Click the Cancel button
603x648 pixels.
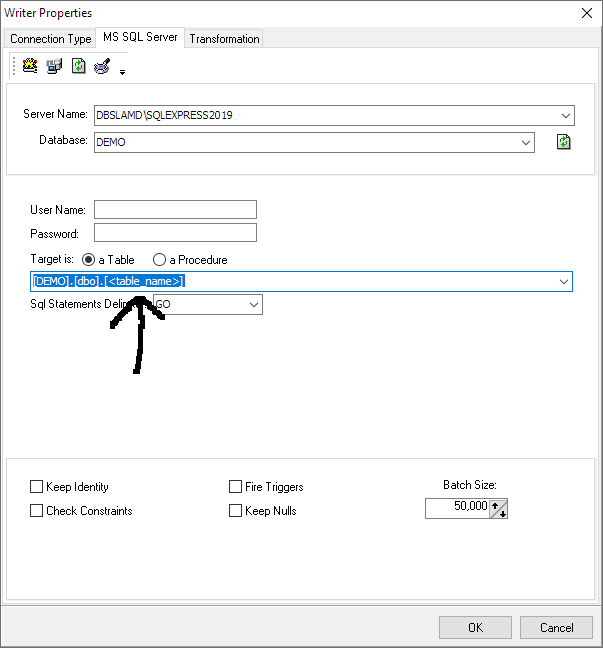click(x=556, y=627)
